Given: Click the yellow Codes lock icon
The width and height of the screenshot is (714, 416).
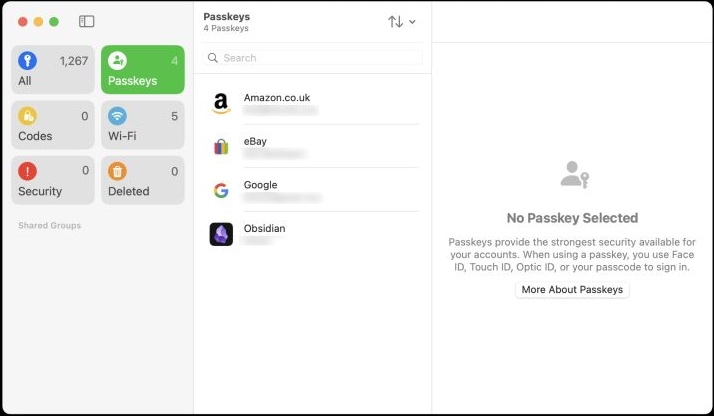Looking at the screenshot, I should [27, 116].
